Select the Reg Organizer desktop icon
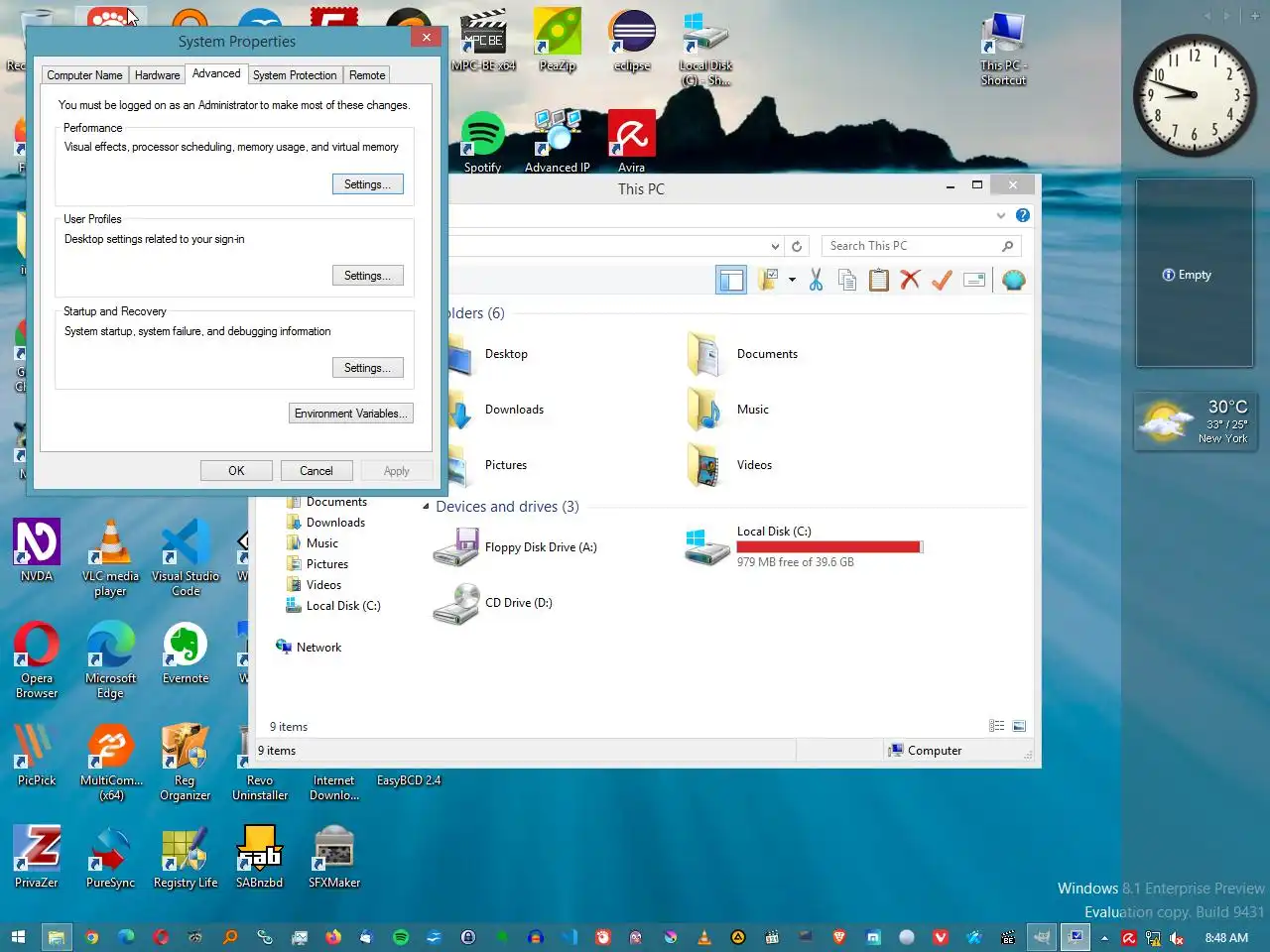This screenshot has width=1270, height=952. pos(186,762)
